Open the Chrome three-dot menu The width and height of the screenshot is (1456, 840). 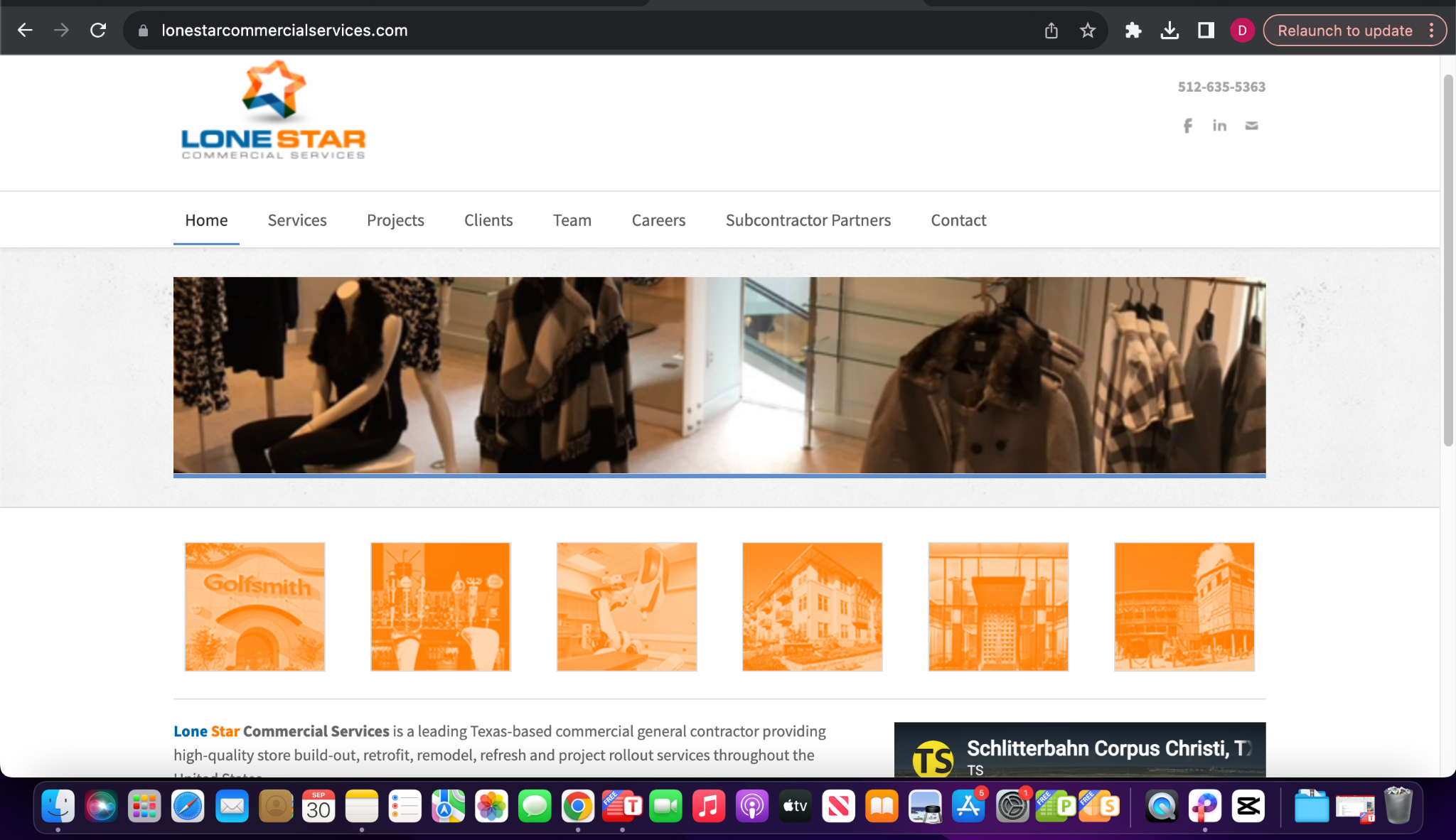(x=1432, y=31)
